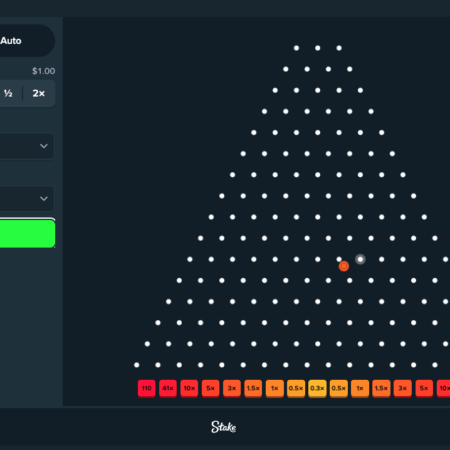Click the falling orange Plinko ball
The width and height of the screenshot is (450, 450).
[344, 266]
